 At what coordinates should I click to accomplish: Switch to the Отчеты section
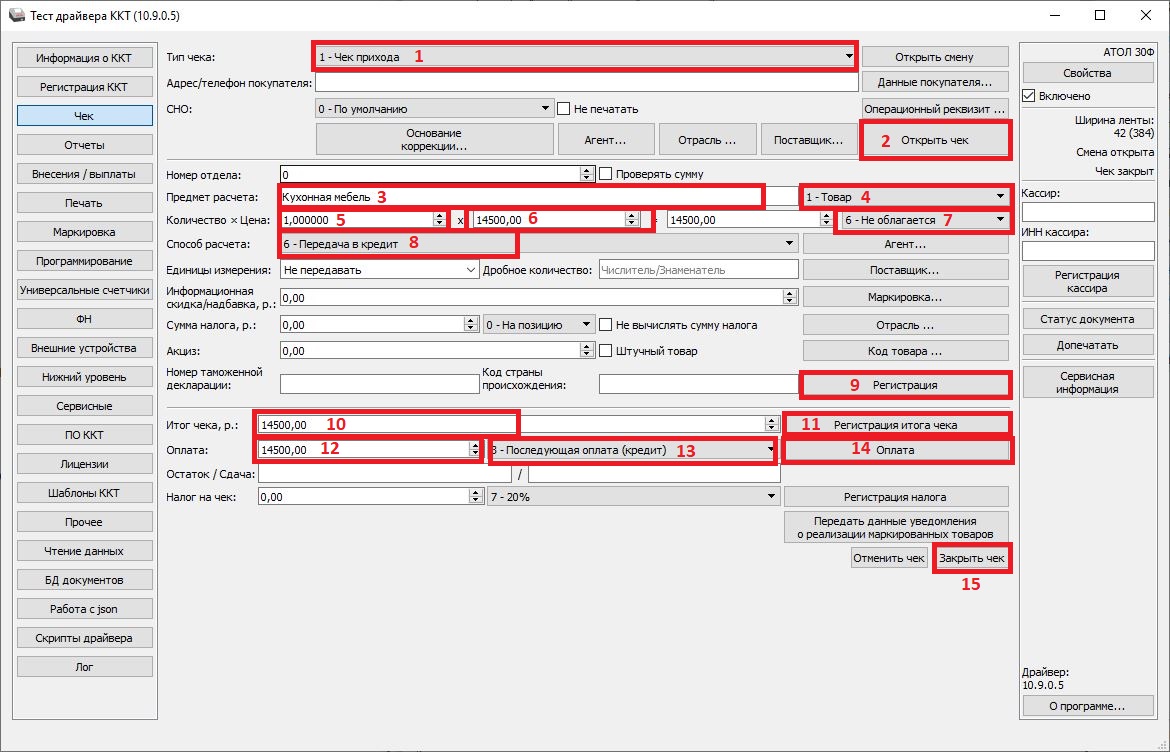pos(84,145)
